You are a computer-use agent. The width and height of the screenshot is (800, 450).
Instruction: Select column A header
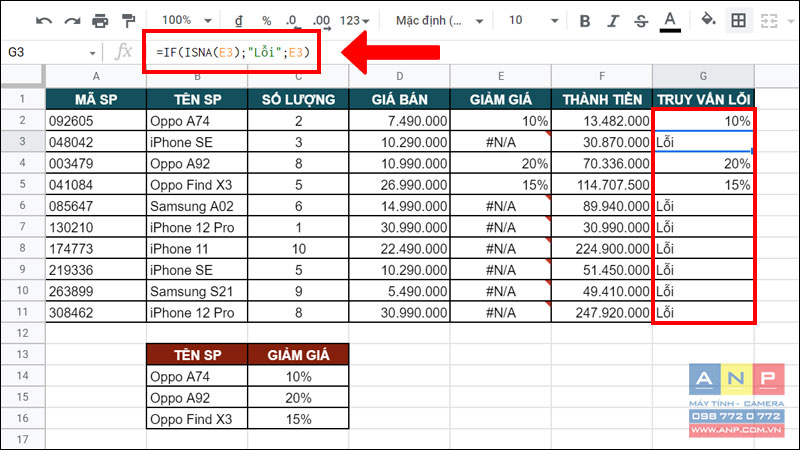point(96,77)
